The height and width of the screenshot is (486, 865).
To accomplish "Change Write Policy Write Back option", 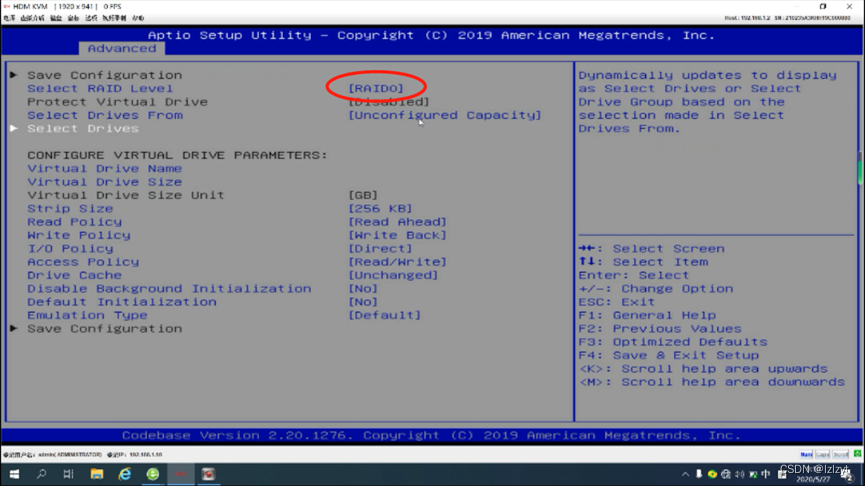I will [x=397, y=235].
